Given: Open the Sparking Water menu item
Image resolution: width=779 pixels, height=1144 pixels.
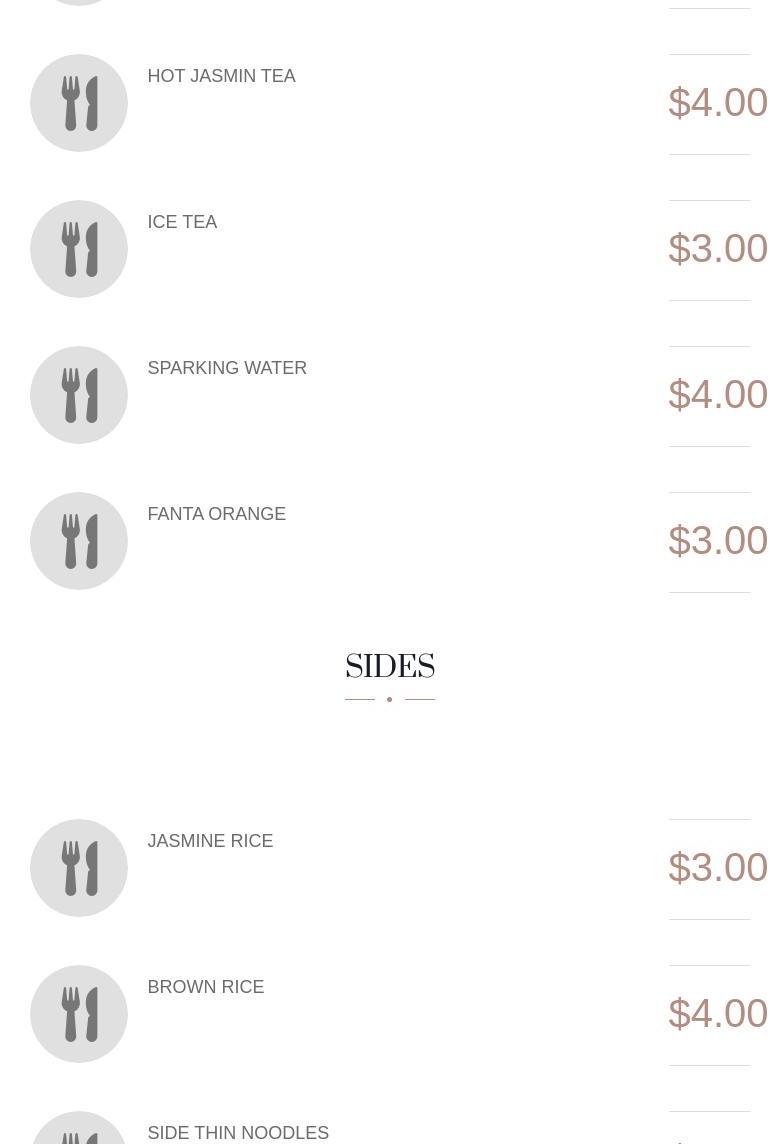Looking at the screenshot, I should click(227, 368).
